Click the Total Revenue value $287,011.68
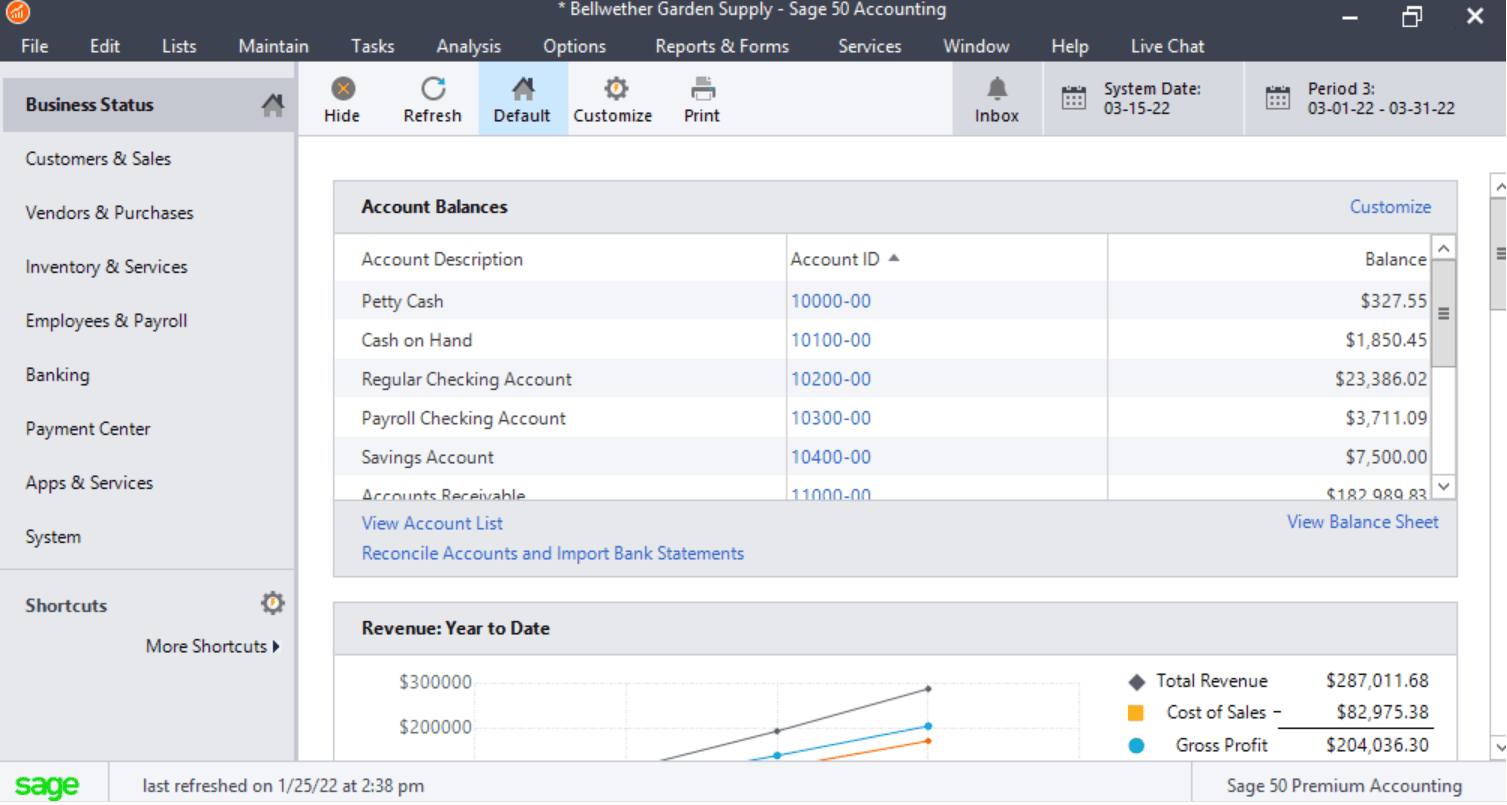 (1377, 681)
